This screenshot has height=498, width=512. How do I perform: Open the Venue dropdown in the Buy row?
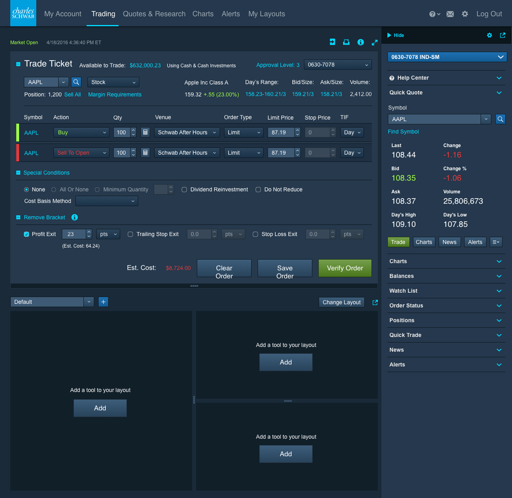click(187, 132)
